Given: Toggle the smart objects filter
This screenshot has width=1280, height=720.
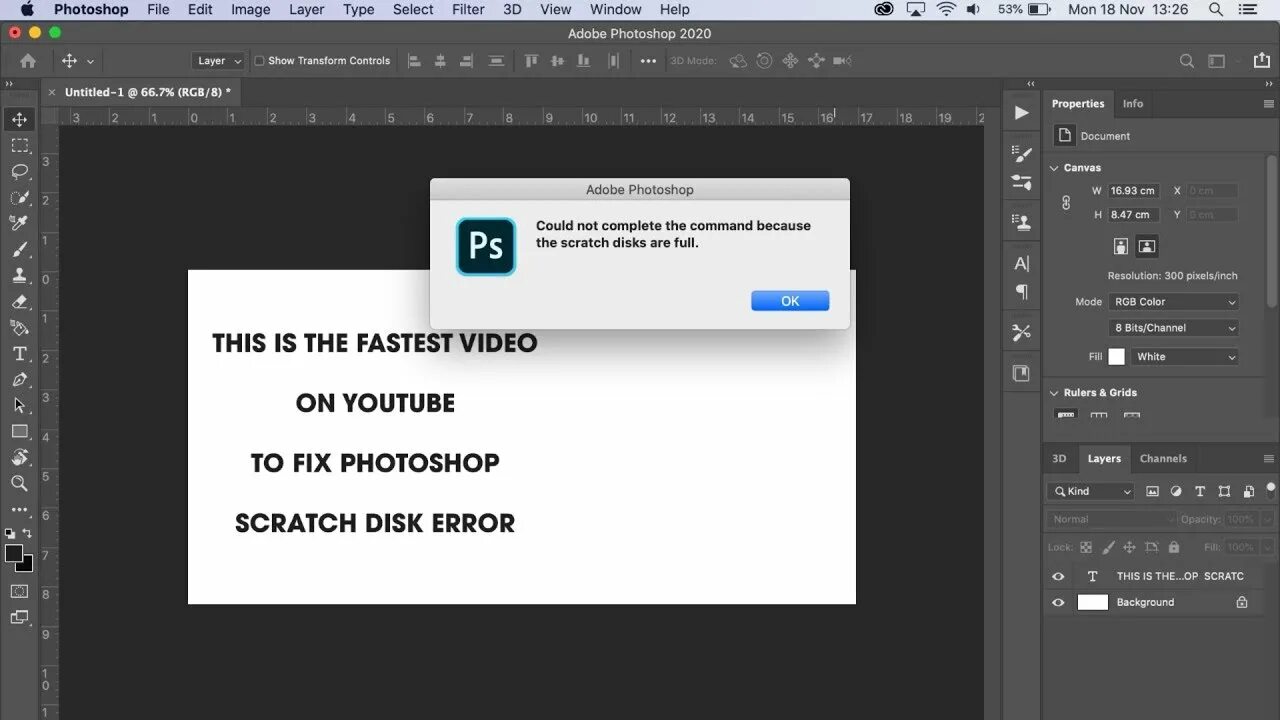Looking at the screenshot, I should pos(1248,491).
